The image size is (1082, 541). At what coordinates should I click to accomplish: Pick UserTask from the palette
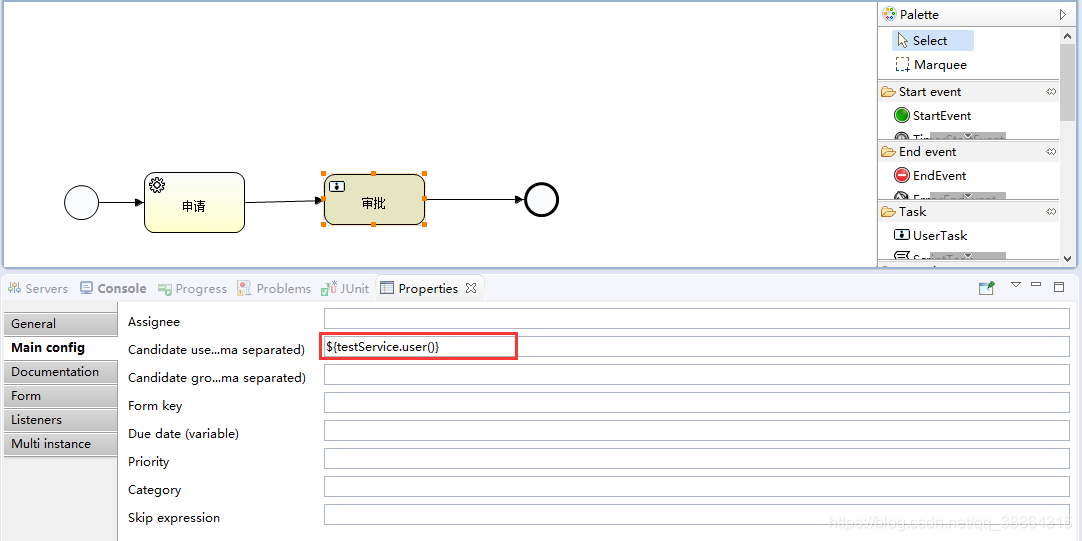(932, 235)
